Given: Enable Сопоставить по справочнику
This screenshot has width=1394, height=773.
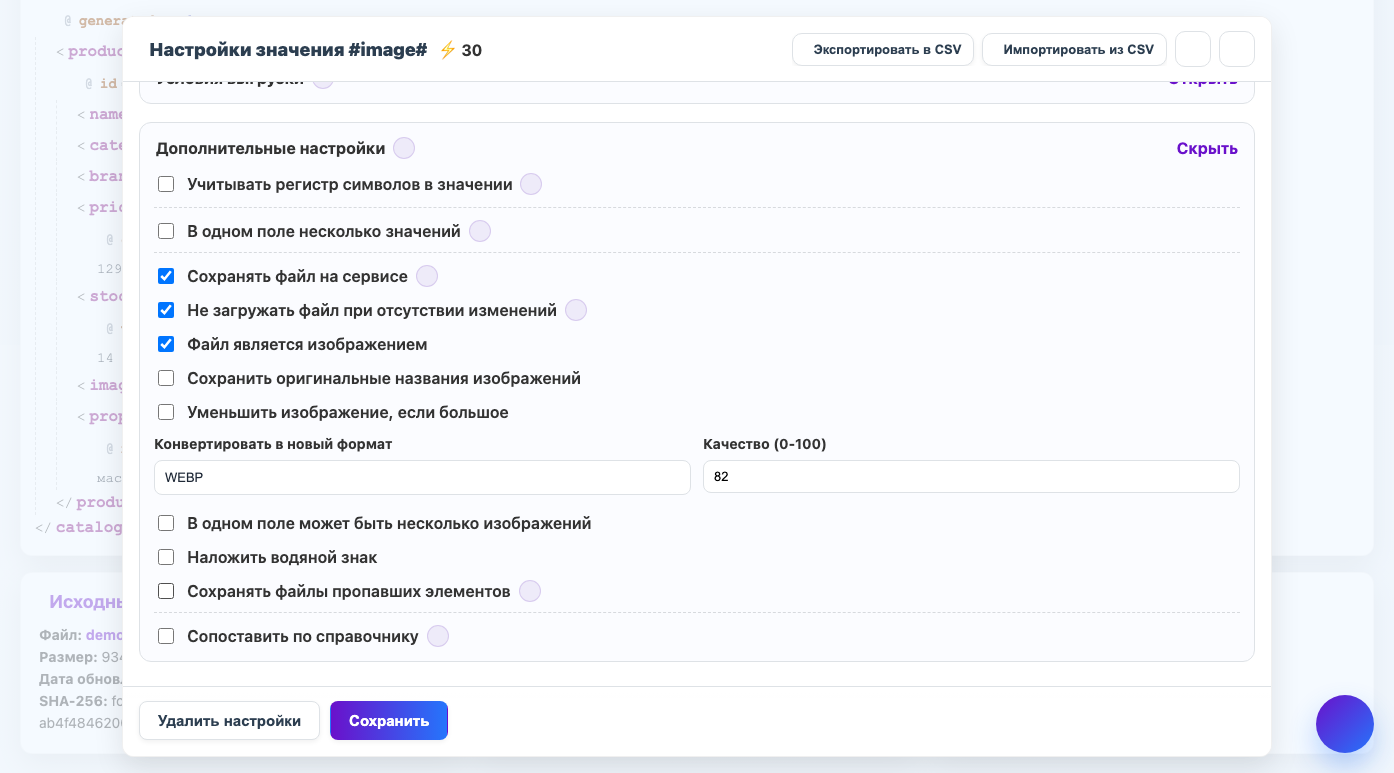Looking at the screenshot, I should click(166, 636).
